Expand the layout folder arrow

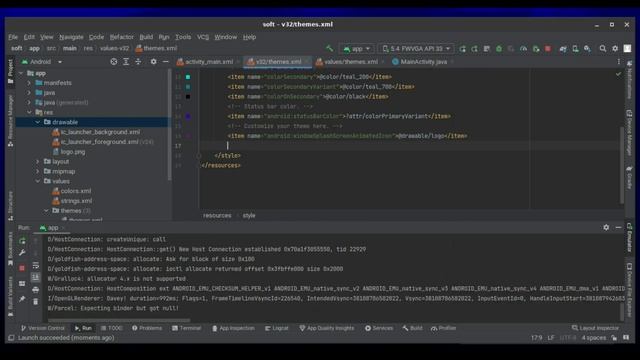click(x=38, y=162)
